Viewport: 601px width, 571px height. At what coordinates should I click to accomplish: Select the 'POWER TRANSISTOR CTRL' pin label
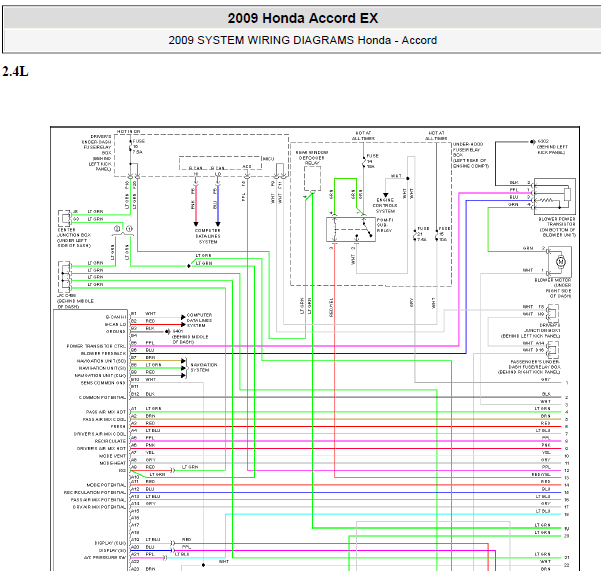[x=96, y=346]
